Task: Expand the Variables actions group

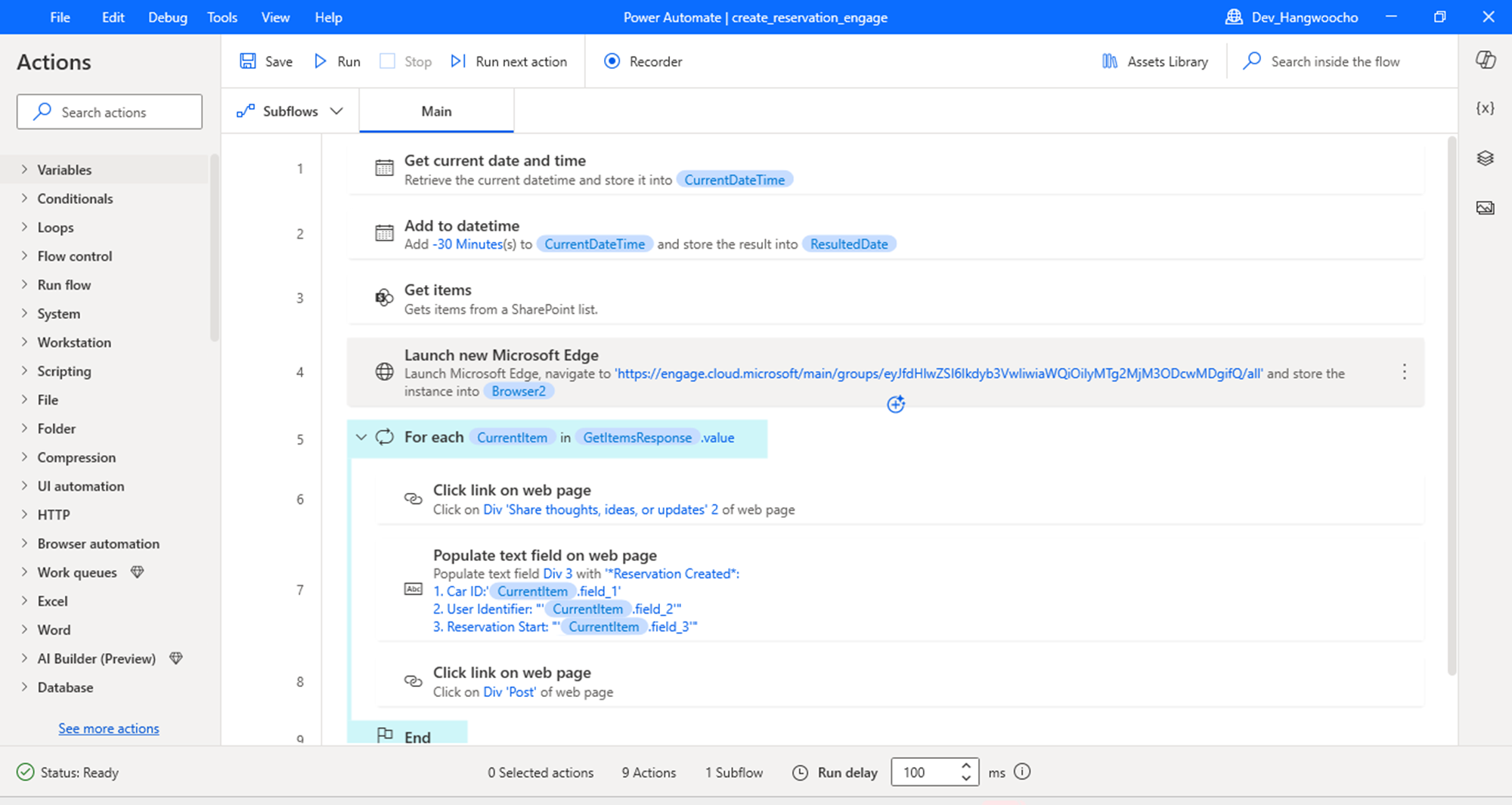Action: (24, 169)
